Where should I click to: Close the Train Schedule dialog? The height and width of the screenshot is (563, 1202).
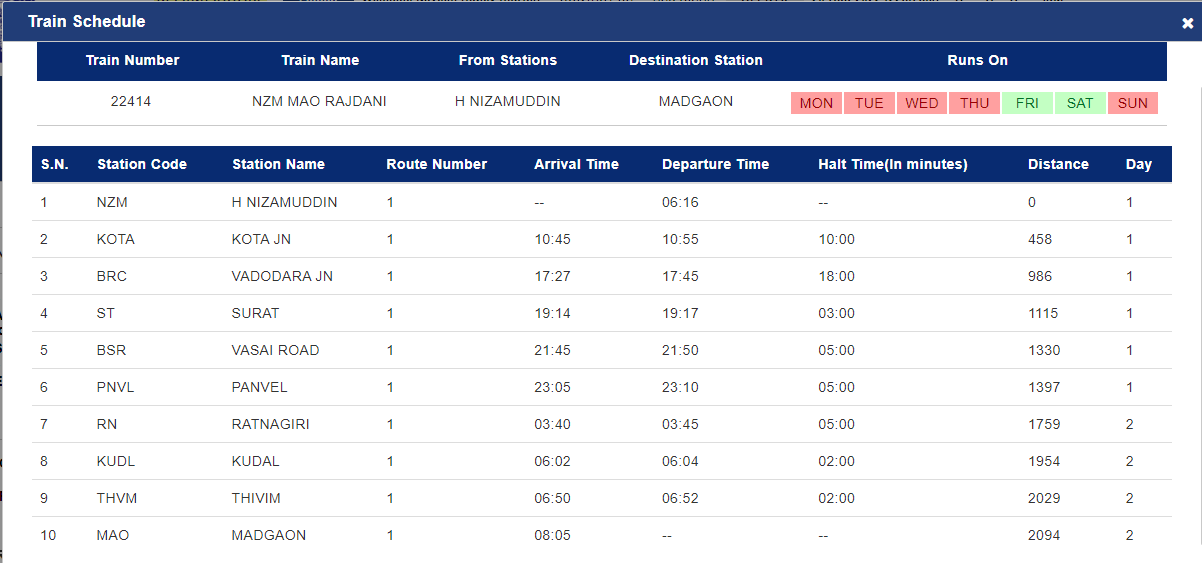(1187, 22)
